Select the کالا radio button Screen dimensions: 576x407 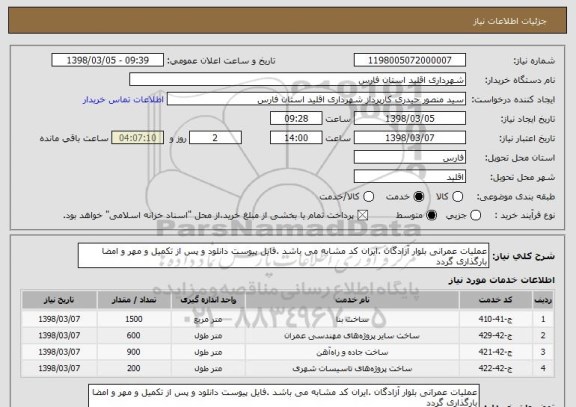[457, 197]
